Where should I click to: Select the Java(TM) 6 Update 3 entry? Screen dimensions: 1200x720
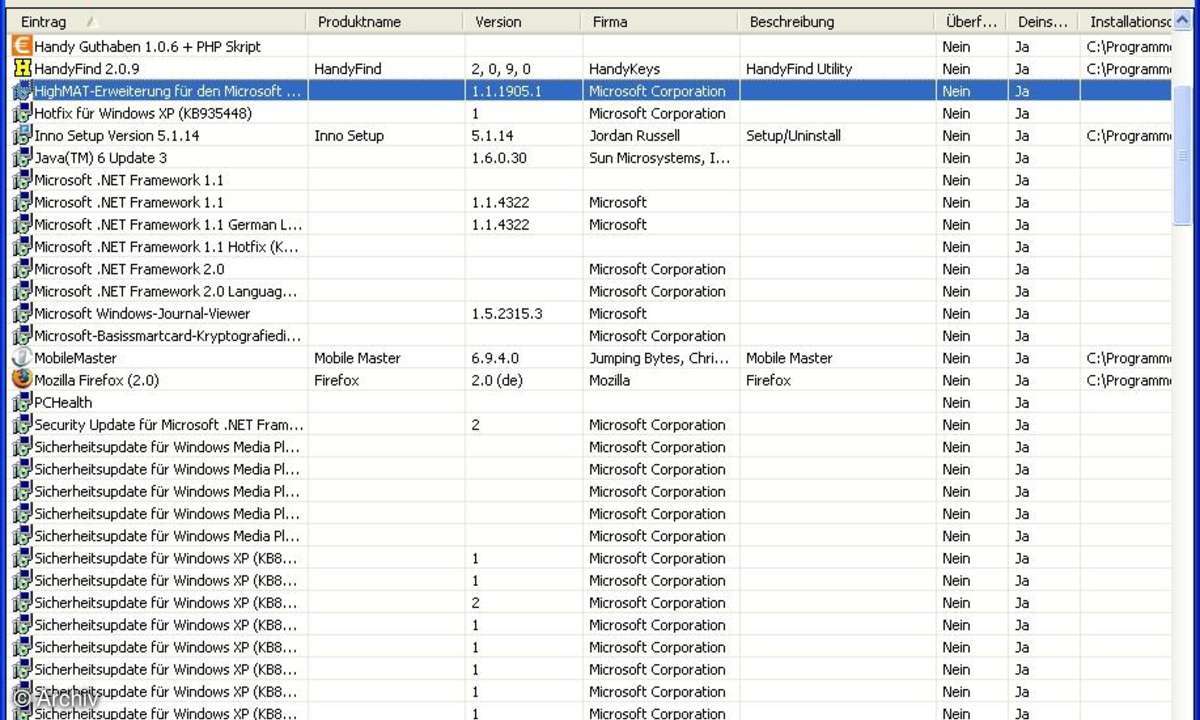(100, 158)
